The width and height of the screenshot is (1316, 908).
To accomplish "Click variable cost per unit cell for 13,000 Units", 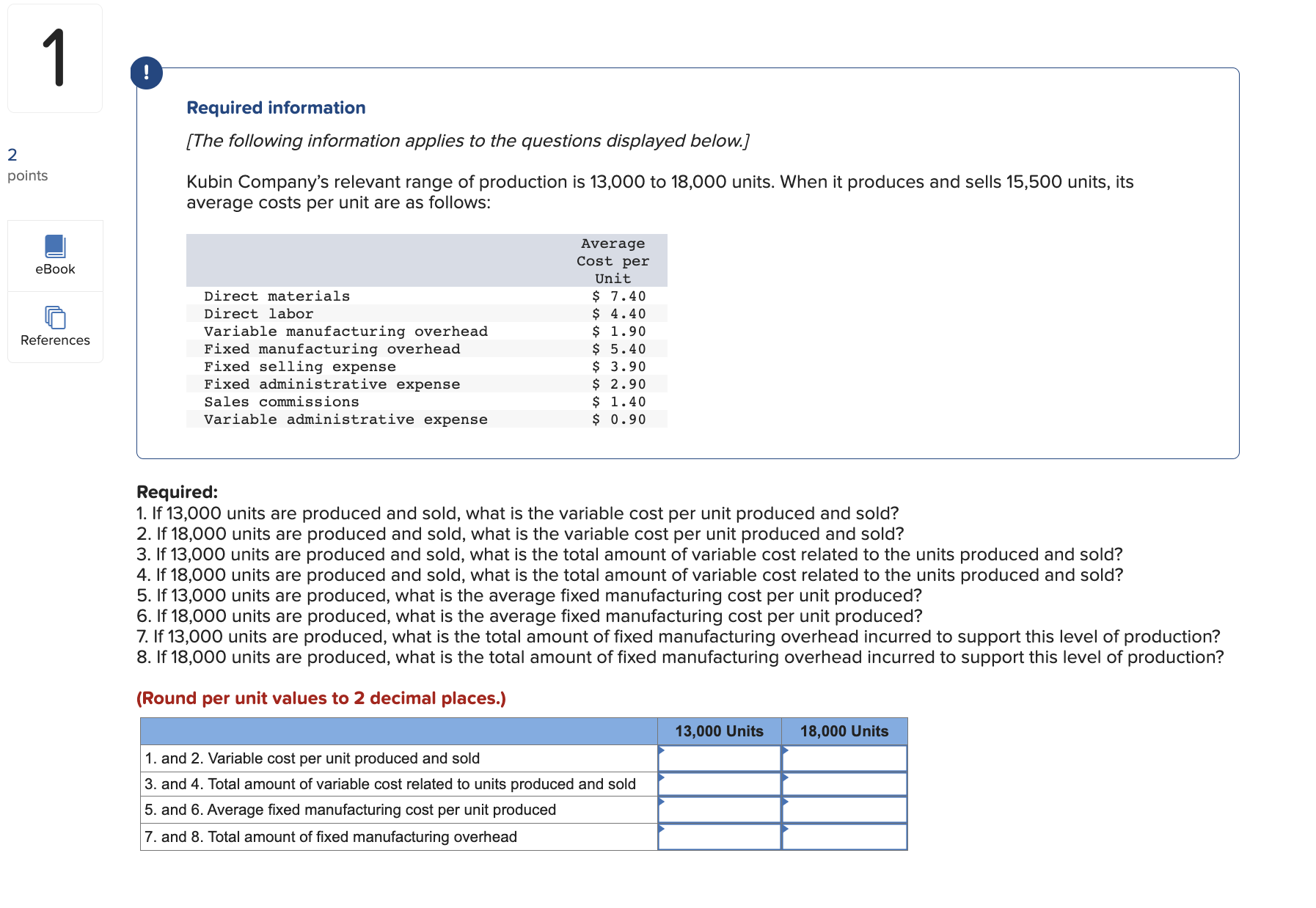I will 720,758.
